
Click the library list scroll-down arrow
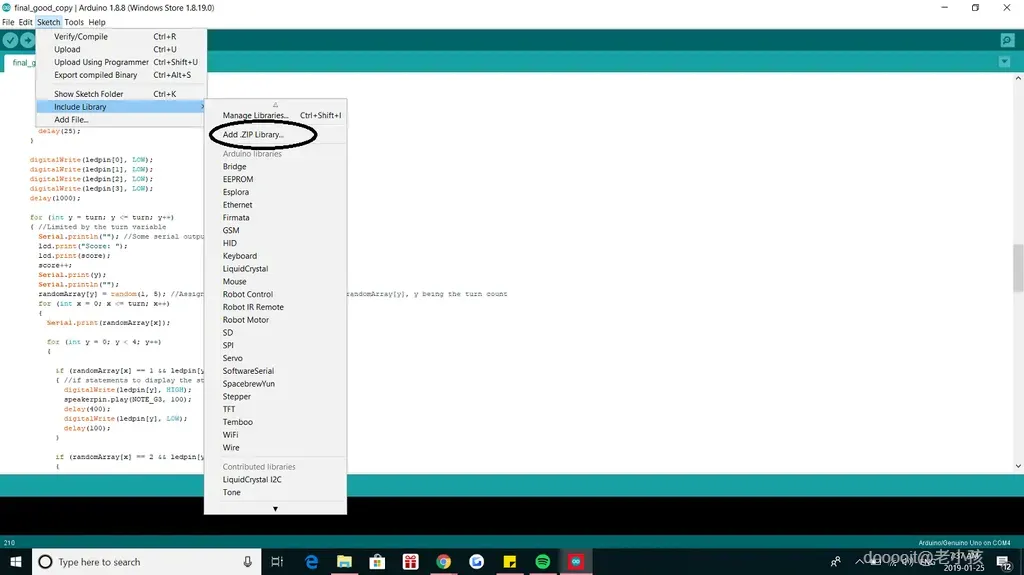coord(275,508)
